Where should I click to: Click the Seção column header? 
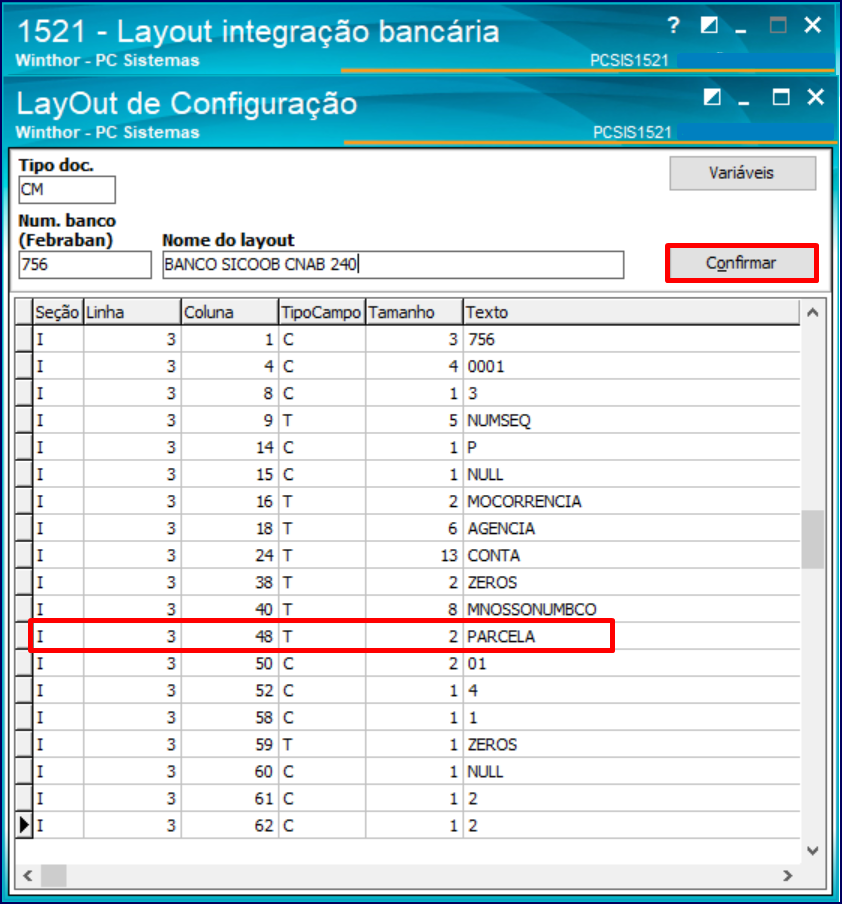point(58,312)
